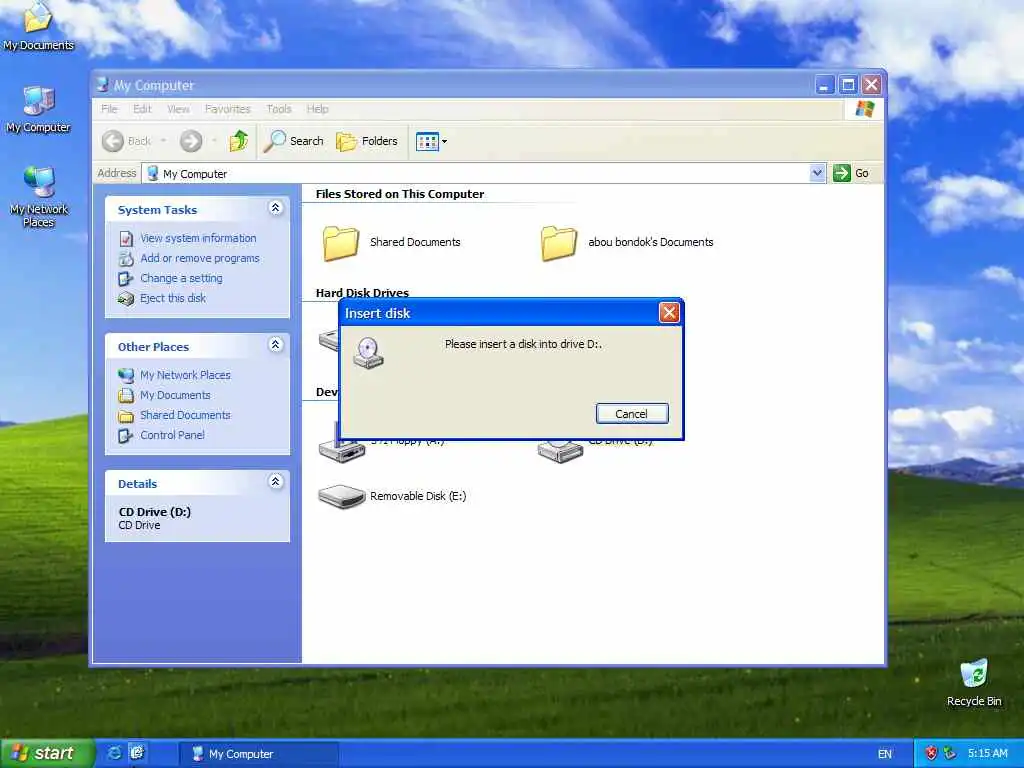Click the Change a setting icon

pos(126,279)
